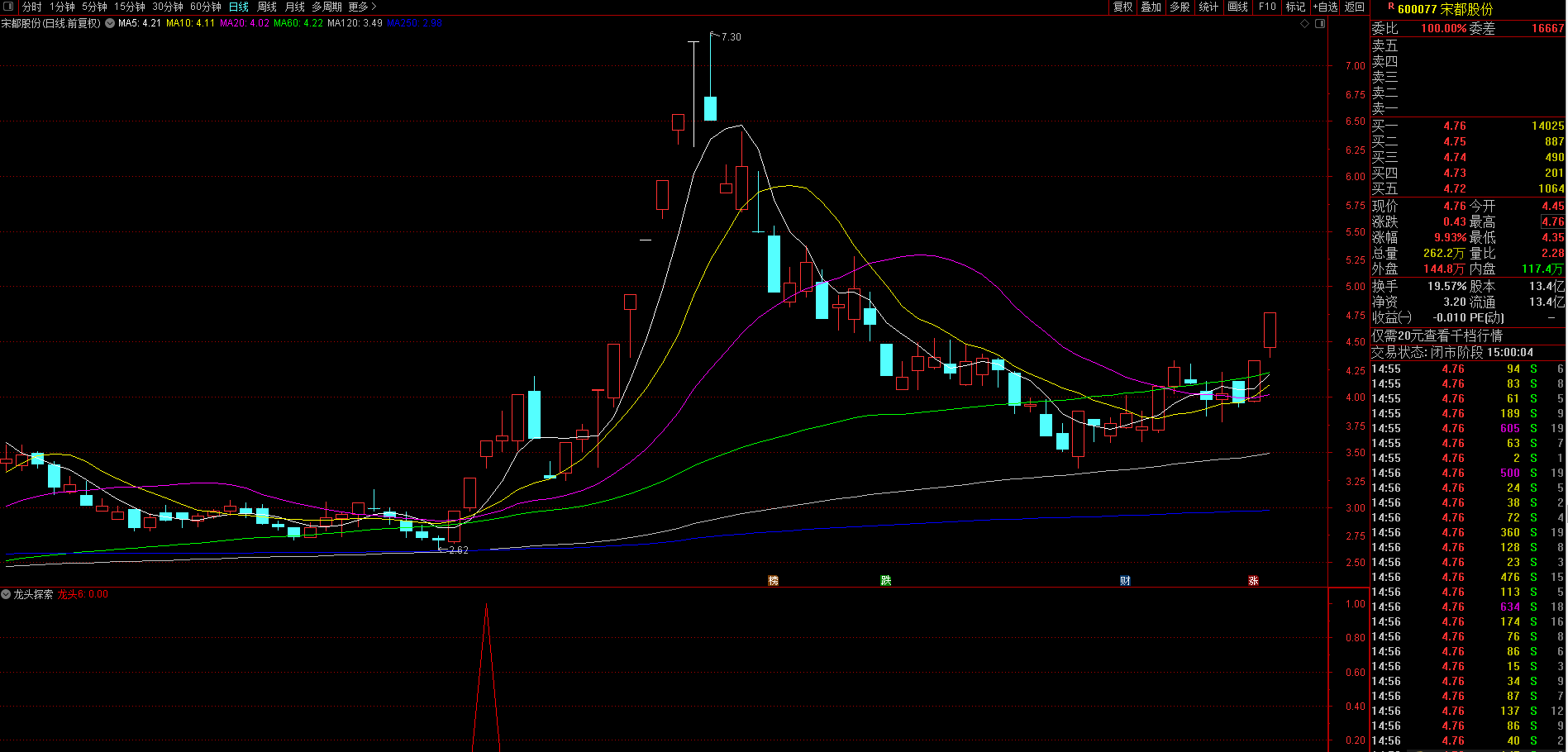1568x752 pixels.
Task: Click the 复权 adjustment button
Action: click(x=1122, y=7)
